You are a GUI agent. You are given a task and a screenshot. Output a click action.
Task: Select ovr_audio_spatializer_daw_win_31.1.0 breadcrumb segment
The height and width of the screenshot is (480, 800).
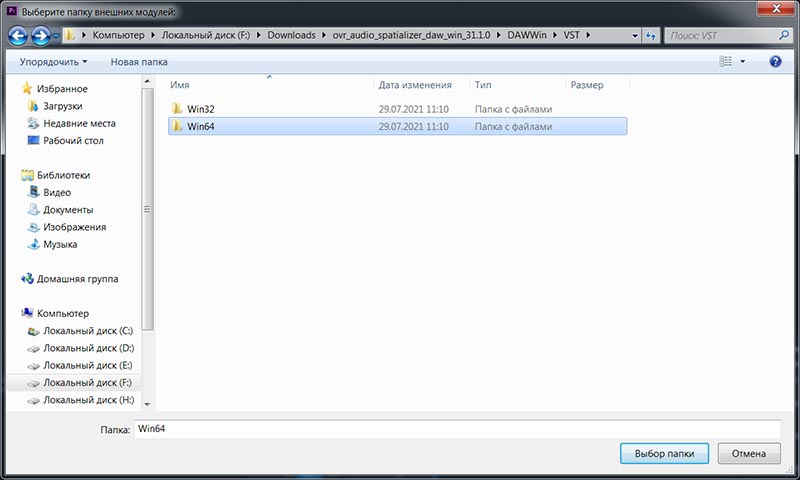click(x=411, y=35)
